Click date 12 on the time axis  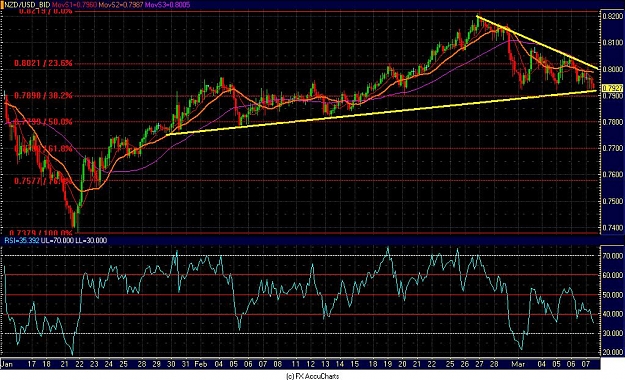311,364
